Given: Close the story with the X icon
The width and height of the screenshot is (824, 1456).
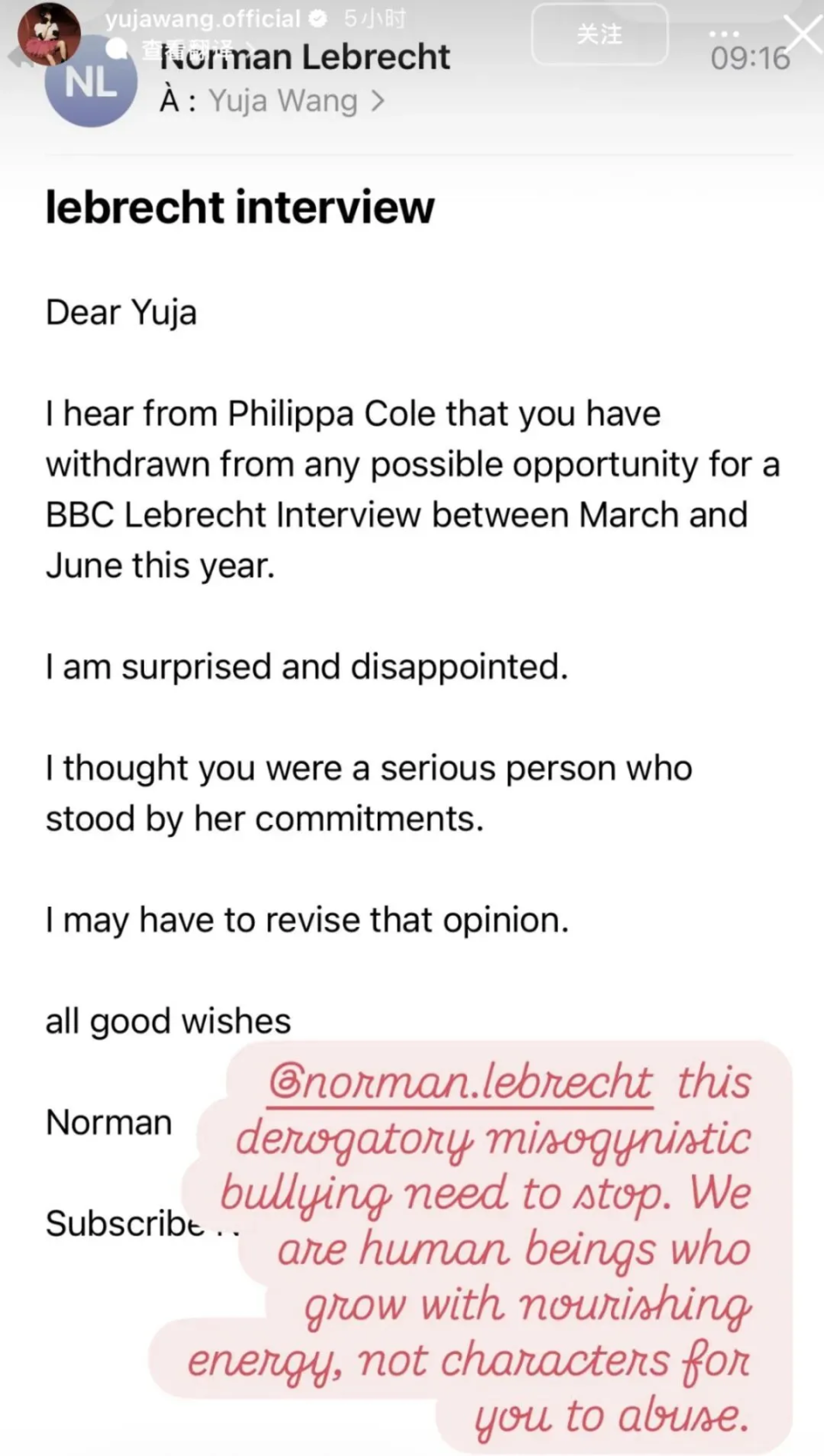Looking at the screenshot, I should [803, 34].
